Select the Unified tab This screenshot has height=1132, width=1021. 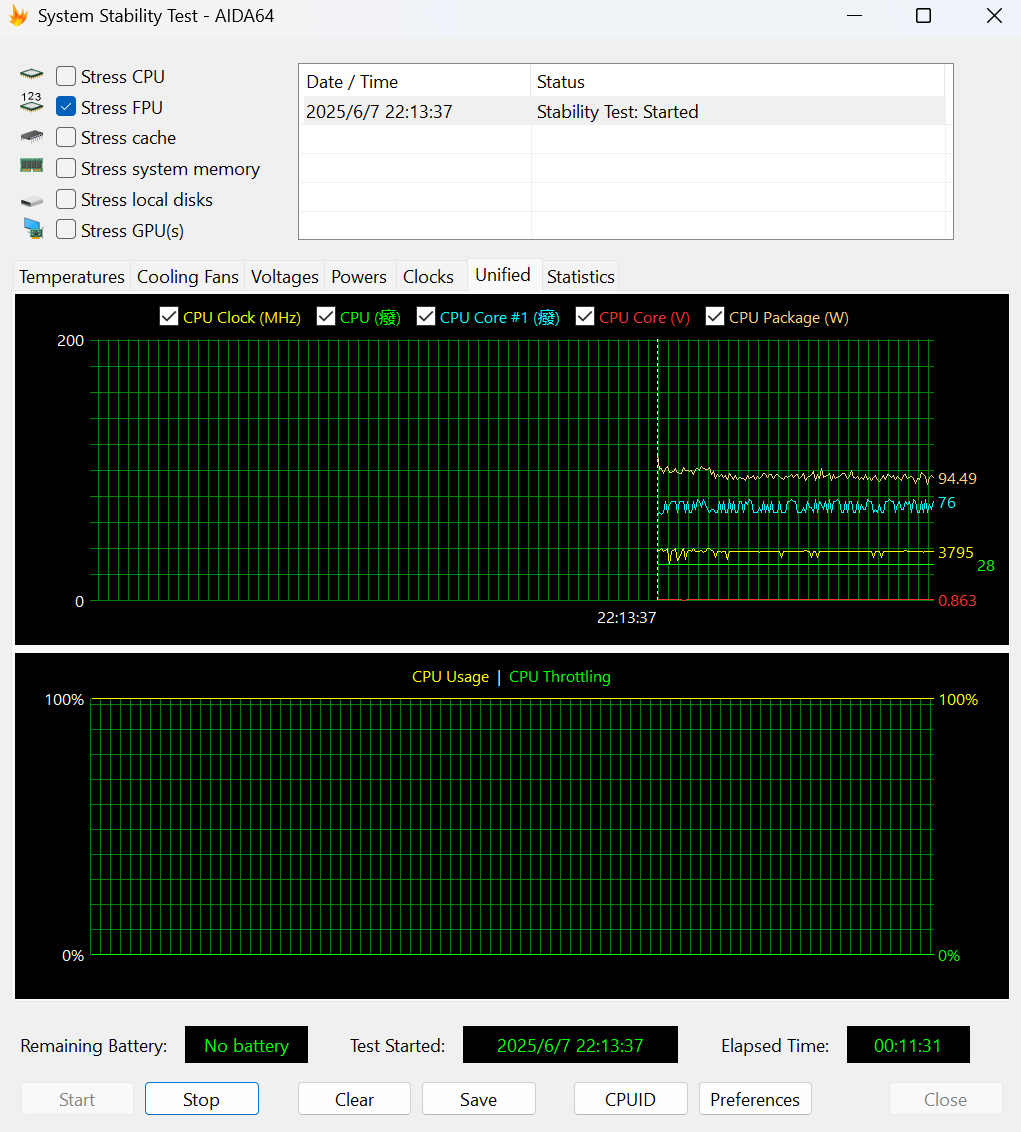(x=503, y=275)
